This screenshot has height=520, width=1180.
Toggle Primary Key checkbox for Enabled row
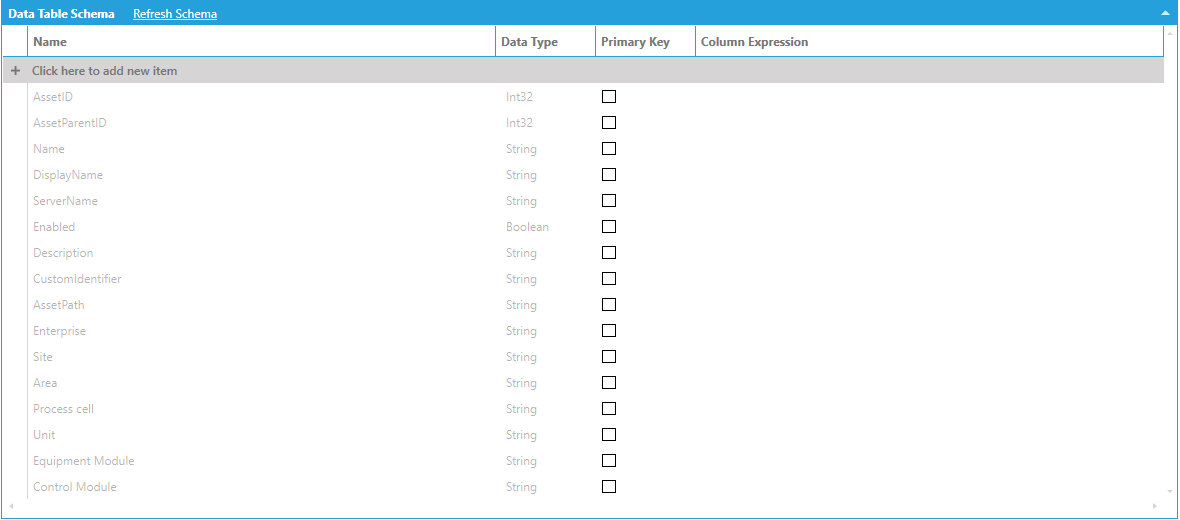609,227
